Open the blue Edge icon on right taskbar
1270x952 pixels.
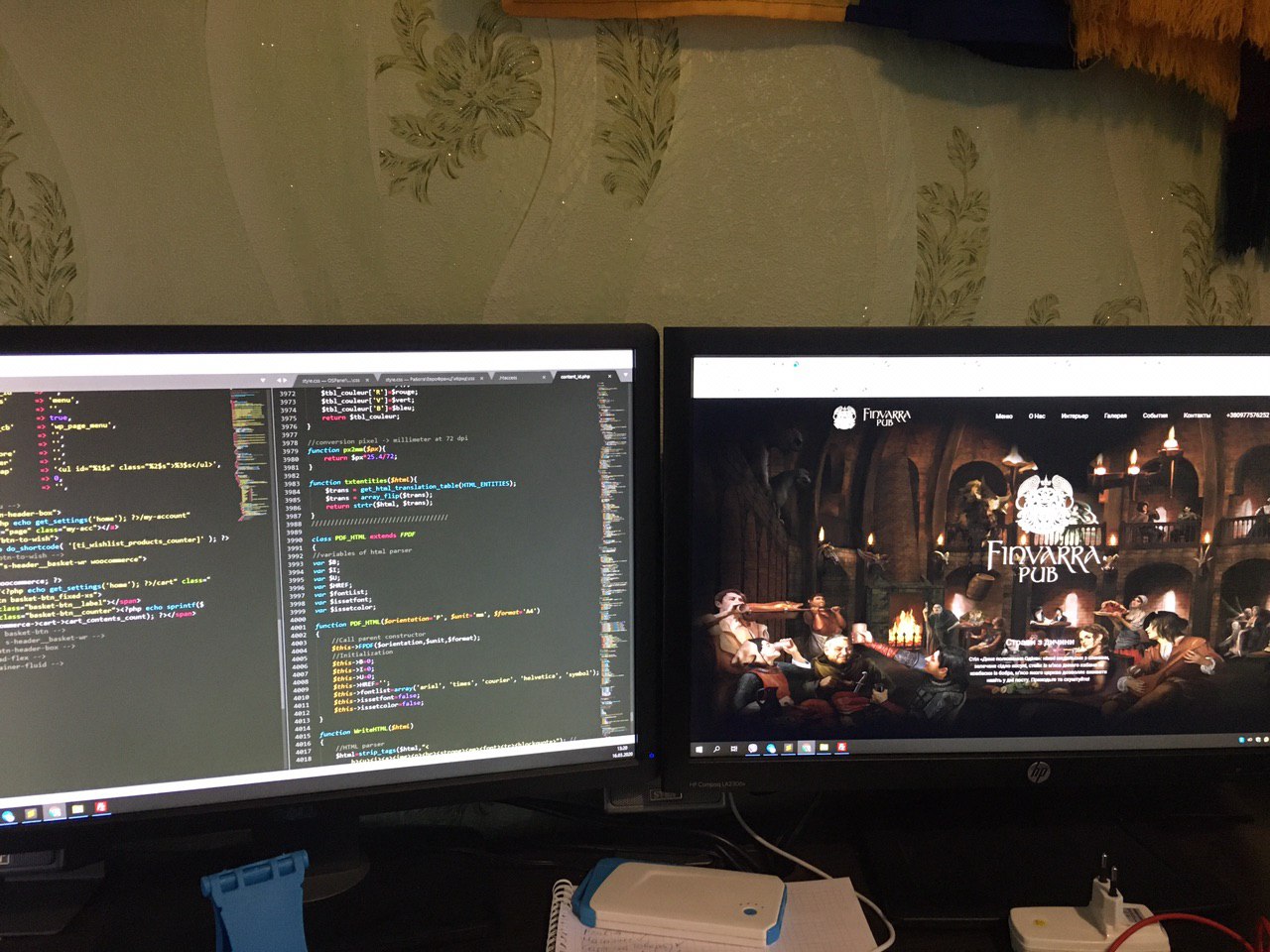click(x=771, y=749)
